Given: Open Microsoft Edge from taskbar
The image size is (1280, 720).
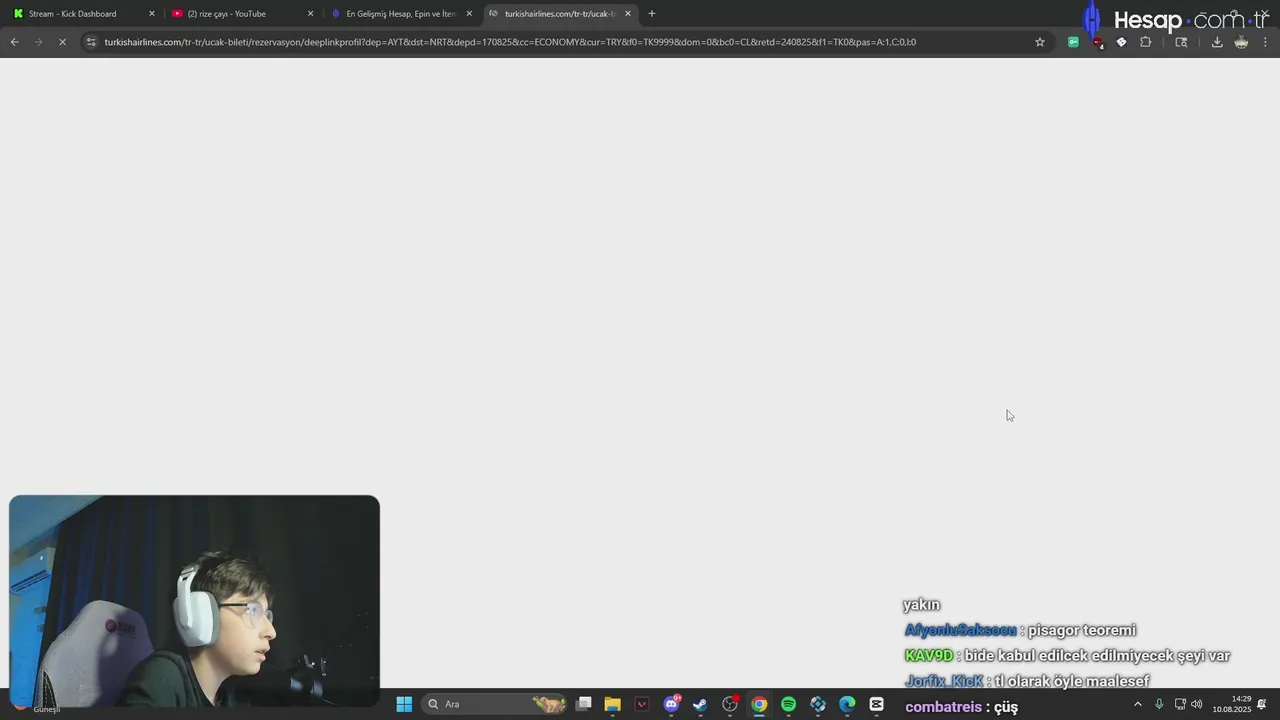Looking at the screenshot, I should click(847, 704).
